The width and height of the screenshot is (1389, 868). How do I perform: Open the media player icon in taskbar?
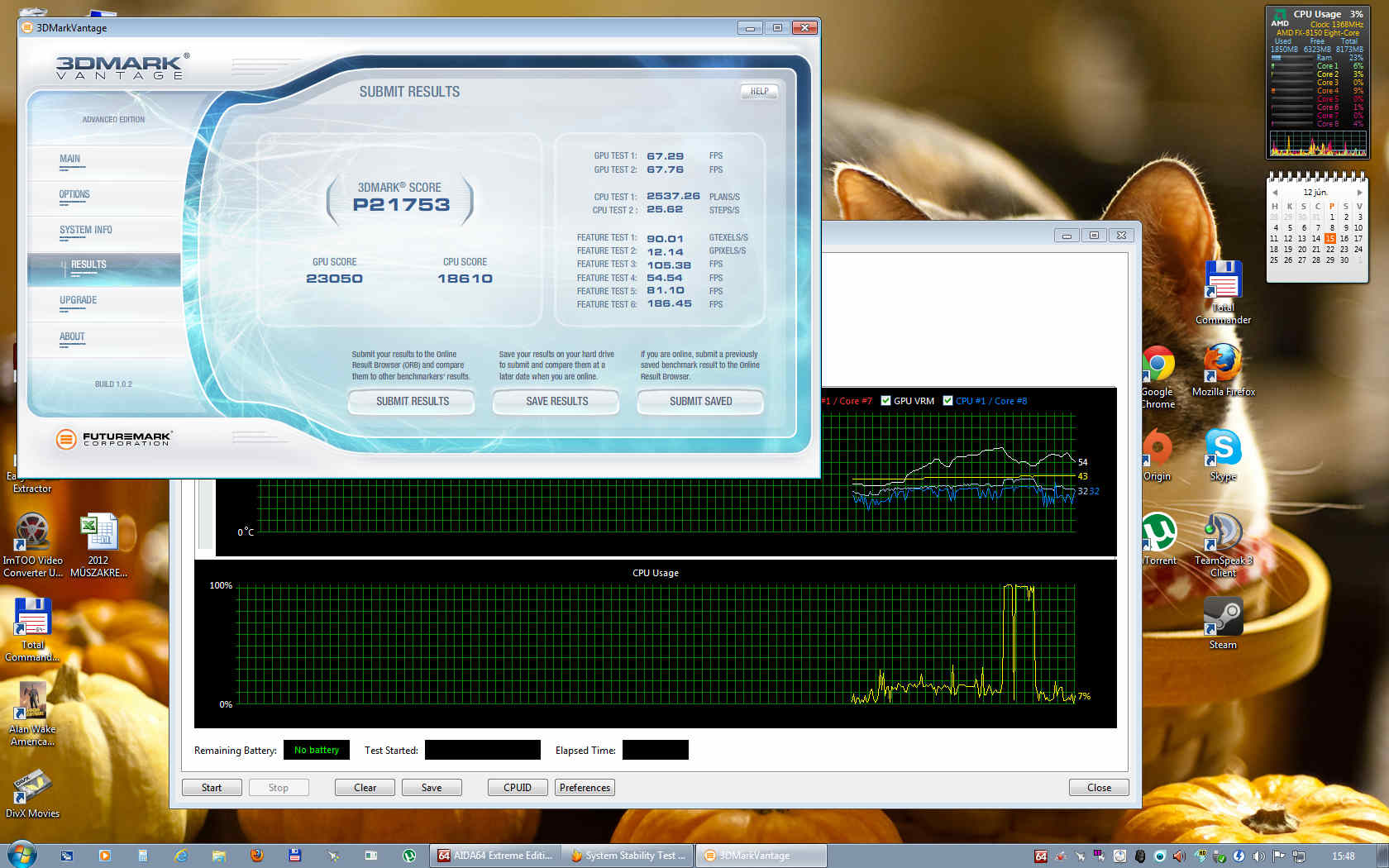105,856
